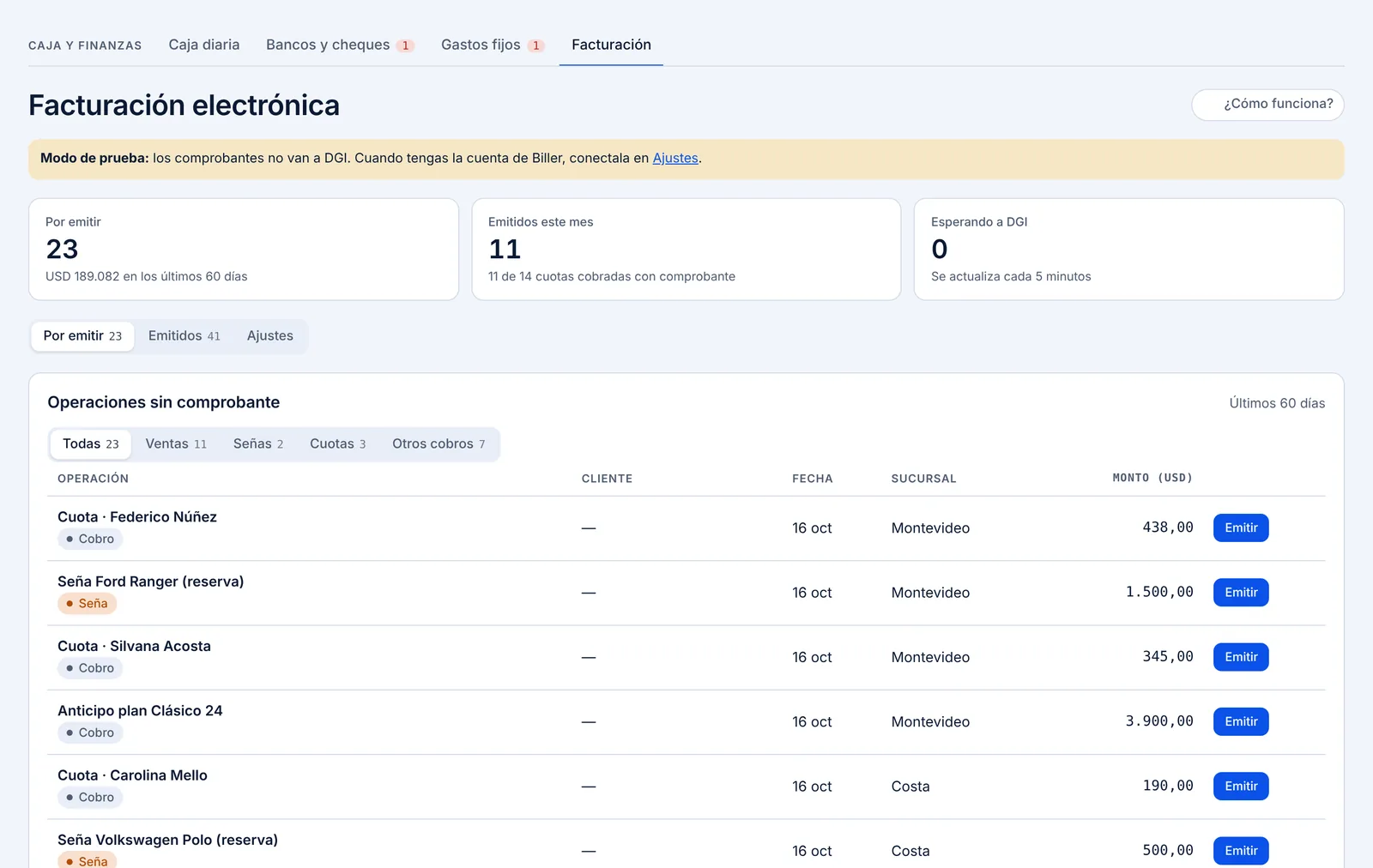Filter operations by Señas
Image resolution: width=1373 pixels, height=868 pixels.
coord(258,443)
